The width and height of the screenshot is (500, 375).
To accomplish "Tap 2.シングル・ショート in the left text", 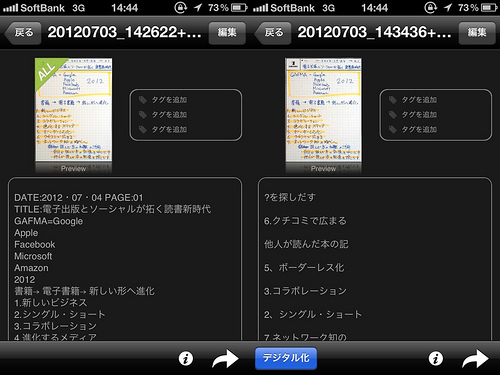I will pos(60,314).
